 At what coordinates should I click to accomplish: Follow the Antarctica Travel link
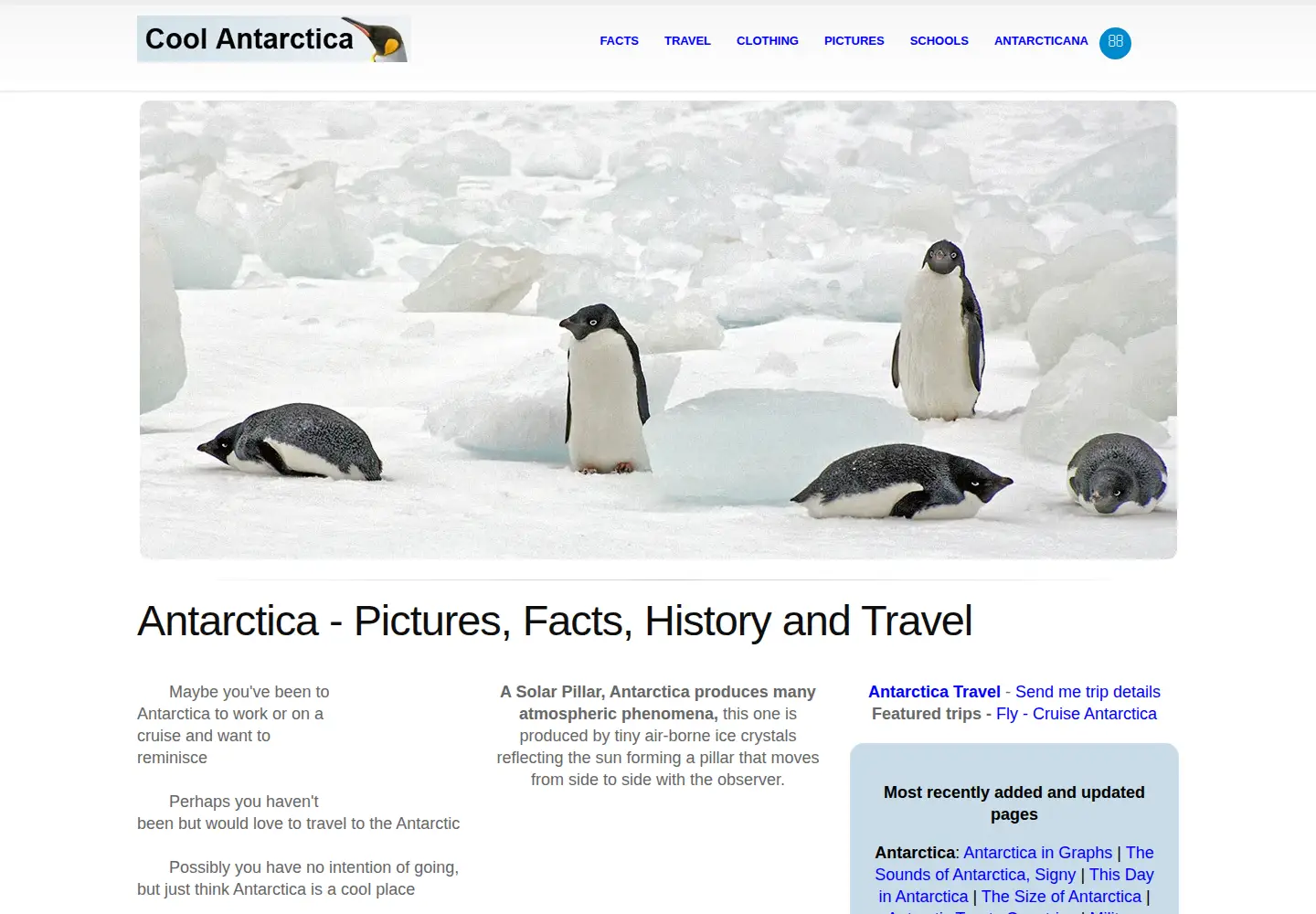pos(934,692)
